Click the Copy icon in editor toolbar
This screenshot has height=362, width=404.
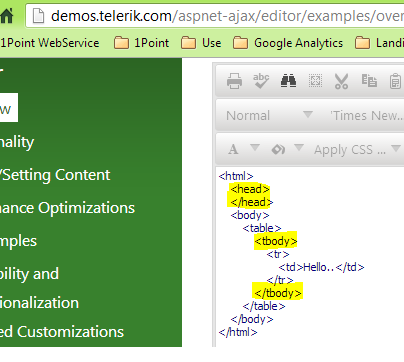(369, 80)
